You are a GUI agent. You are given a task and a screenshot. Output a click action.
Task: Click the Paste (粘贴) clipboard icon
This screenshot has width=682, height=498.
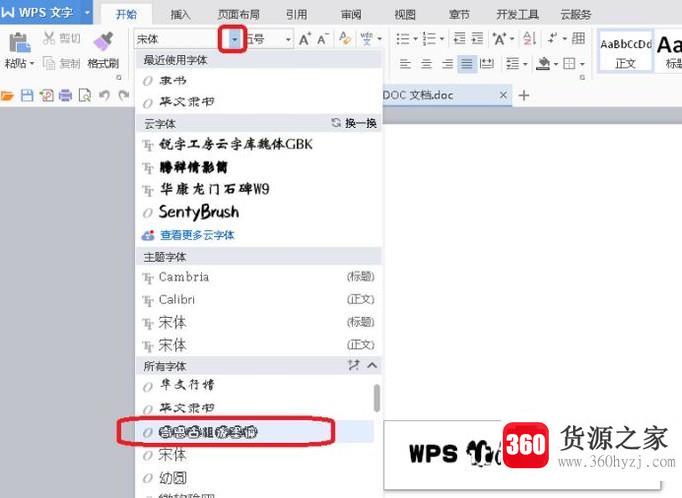(19, 43)
